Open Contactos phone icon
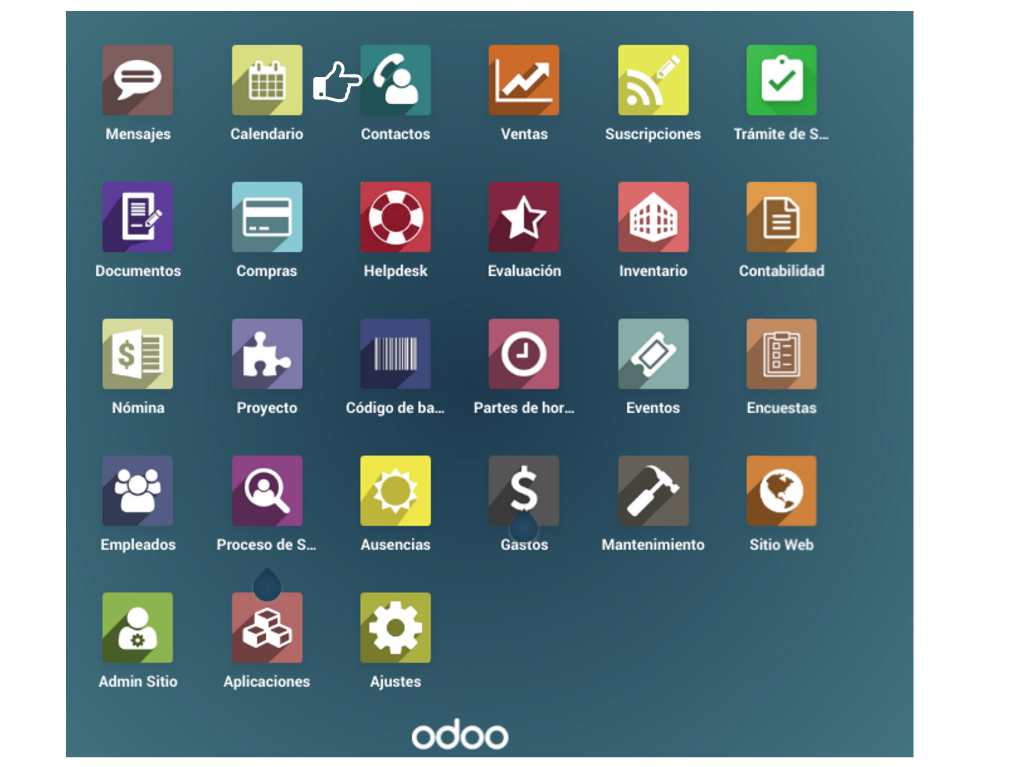This screenshot has height=767, width=1023. click(x=395, y=80)
